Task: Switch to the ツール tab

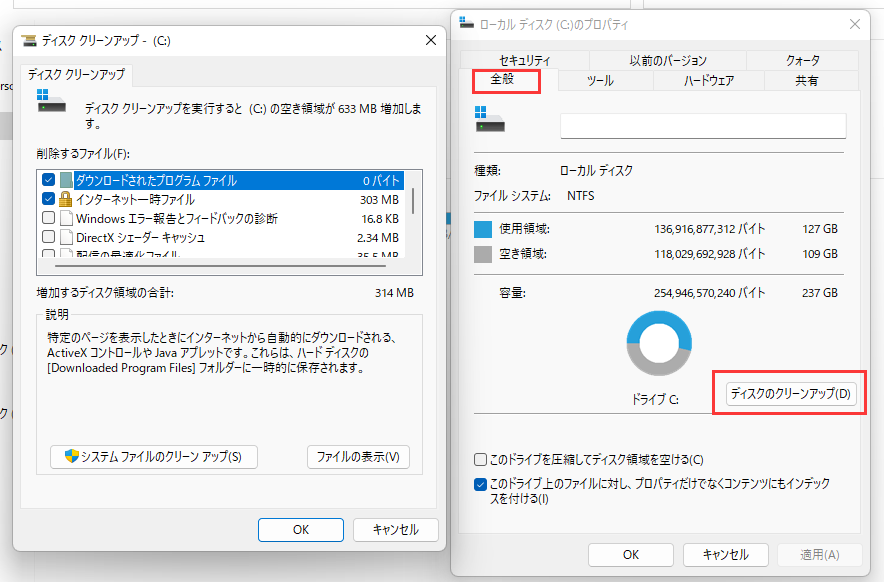Action: [604, 81]
